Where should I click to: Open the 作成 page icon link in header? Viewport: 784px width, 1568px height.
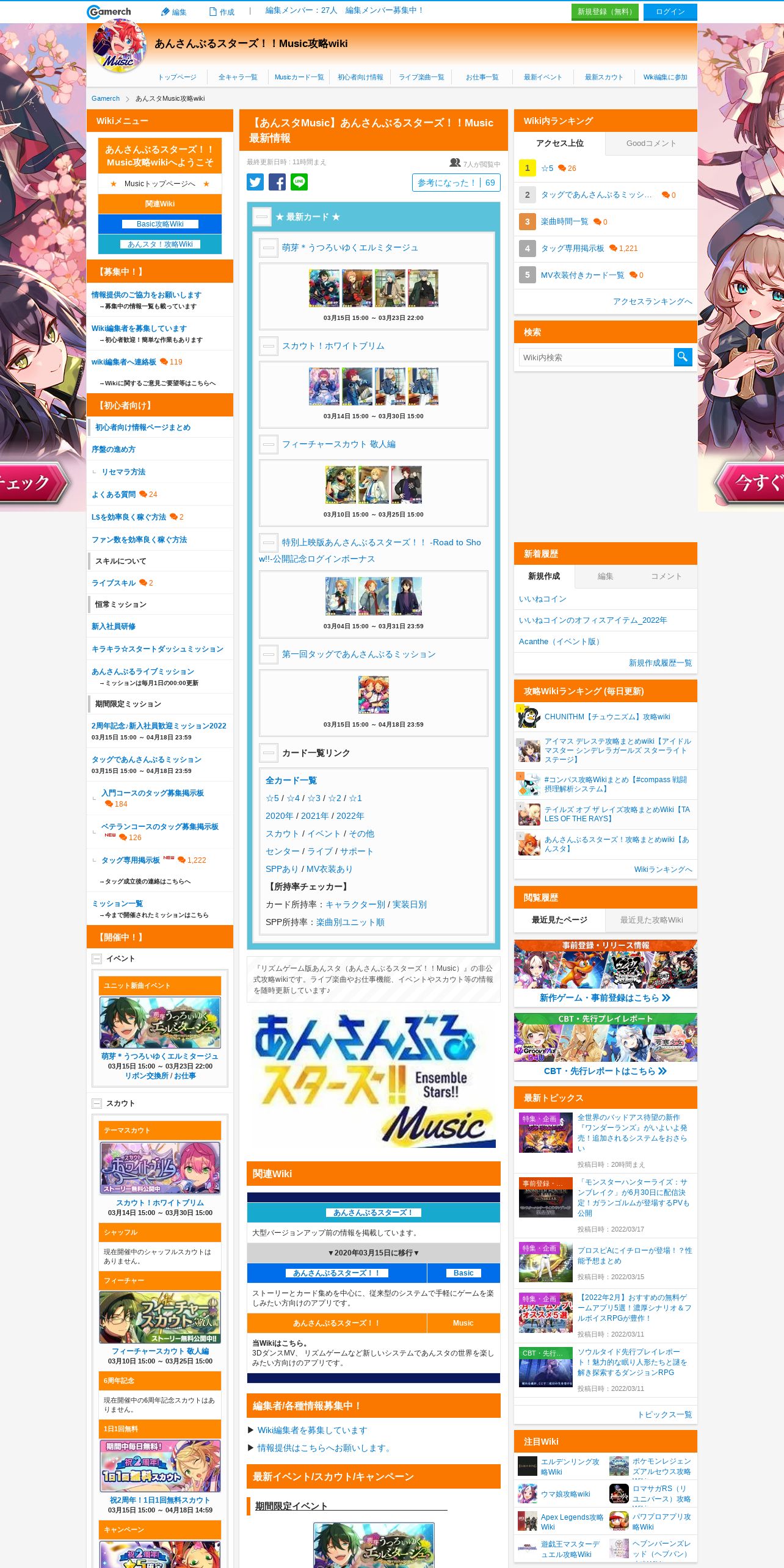222,12
